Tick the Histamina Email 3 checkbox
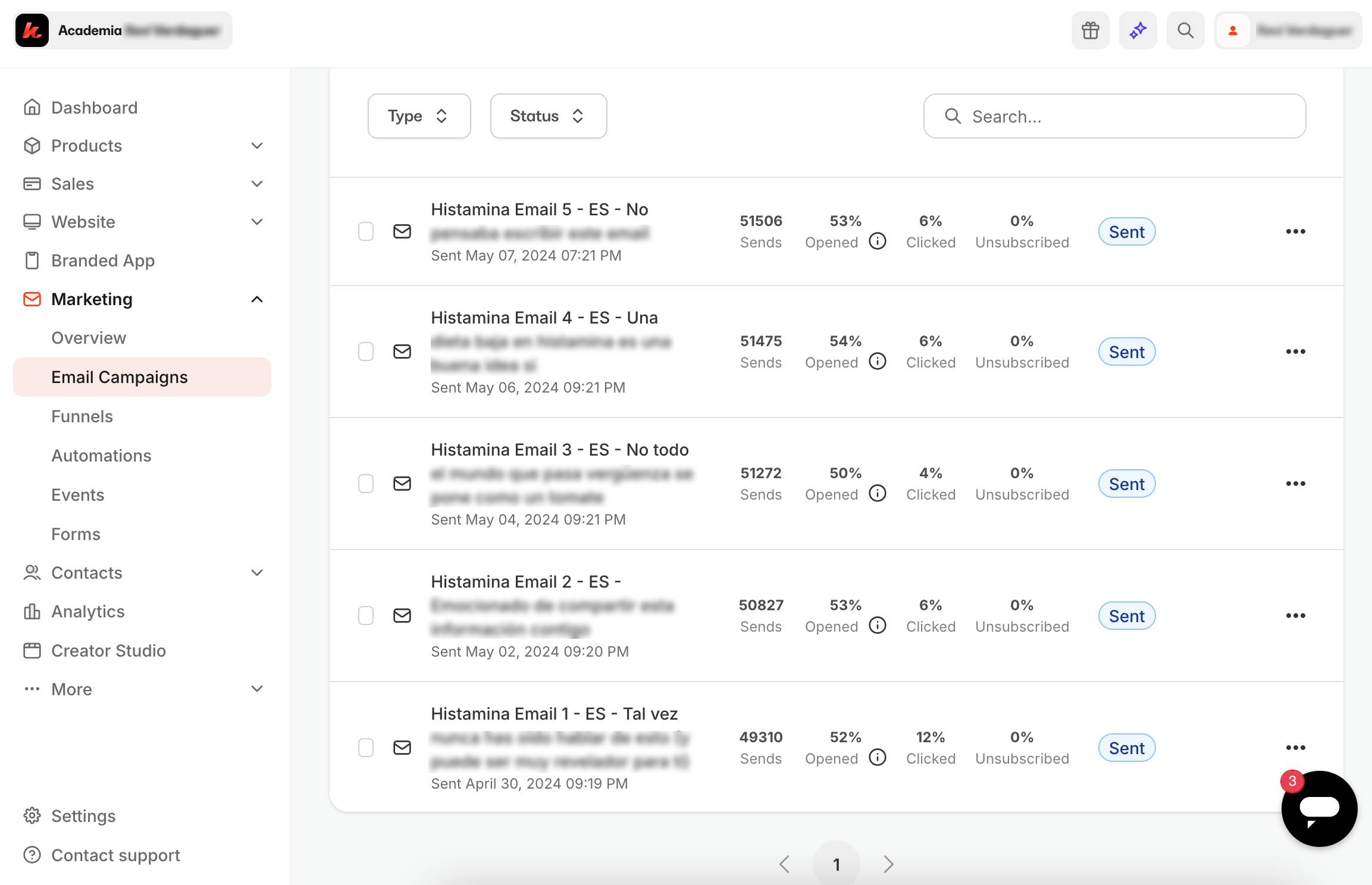This screenshot has height=885, width=1372. 366,484
